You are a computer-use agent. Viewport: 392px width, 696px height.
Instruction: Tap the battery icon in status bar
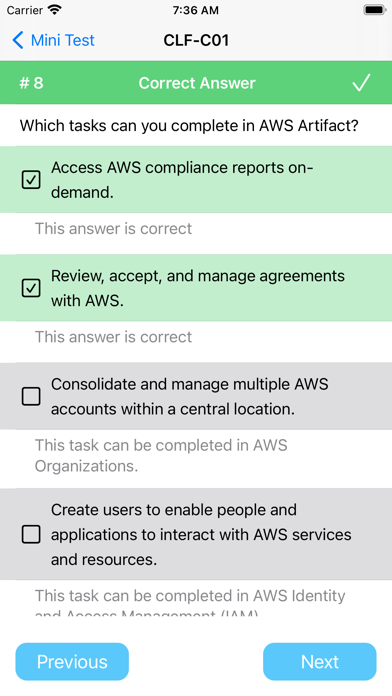374,10
